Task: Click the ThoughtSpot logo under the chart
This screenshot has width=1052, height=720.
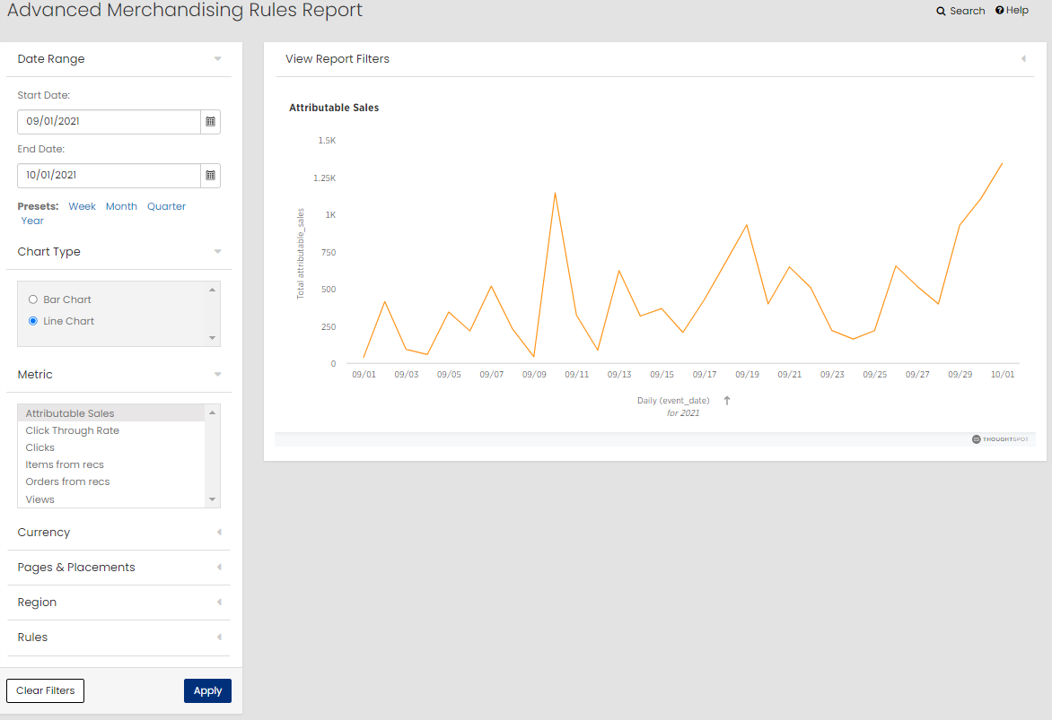Action: point(1000,439)
